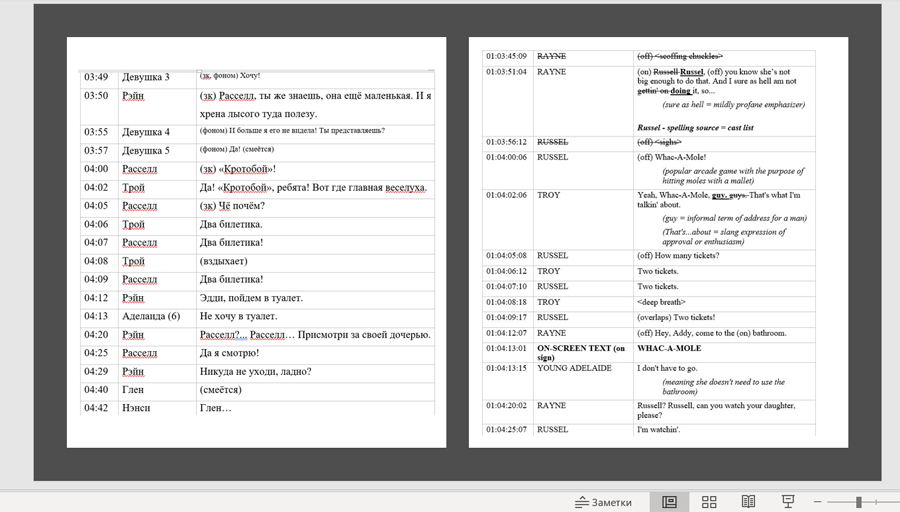Click the speaker name Нэнси
Image resolution: width=900 pixels, height=512 pixels.
(x=136, y=408)
